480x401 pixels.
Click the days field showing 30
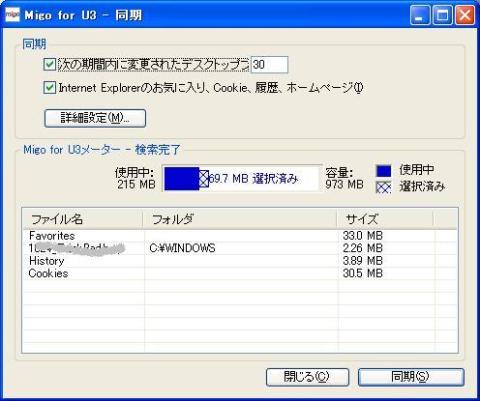(x=269, y=64)
